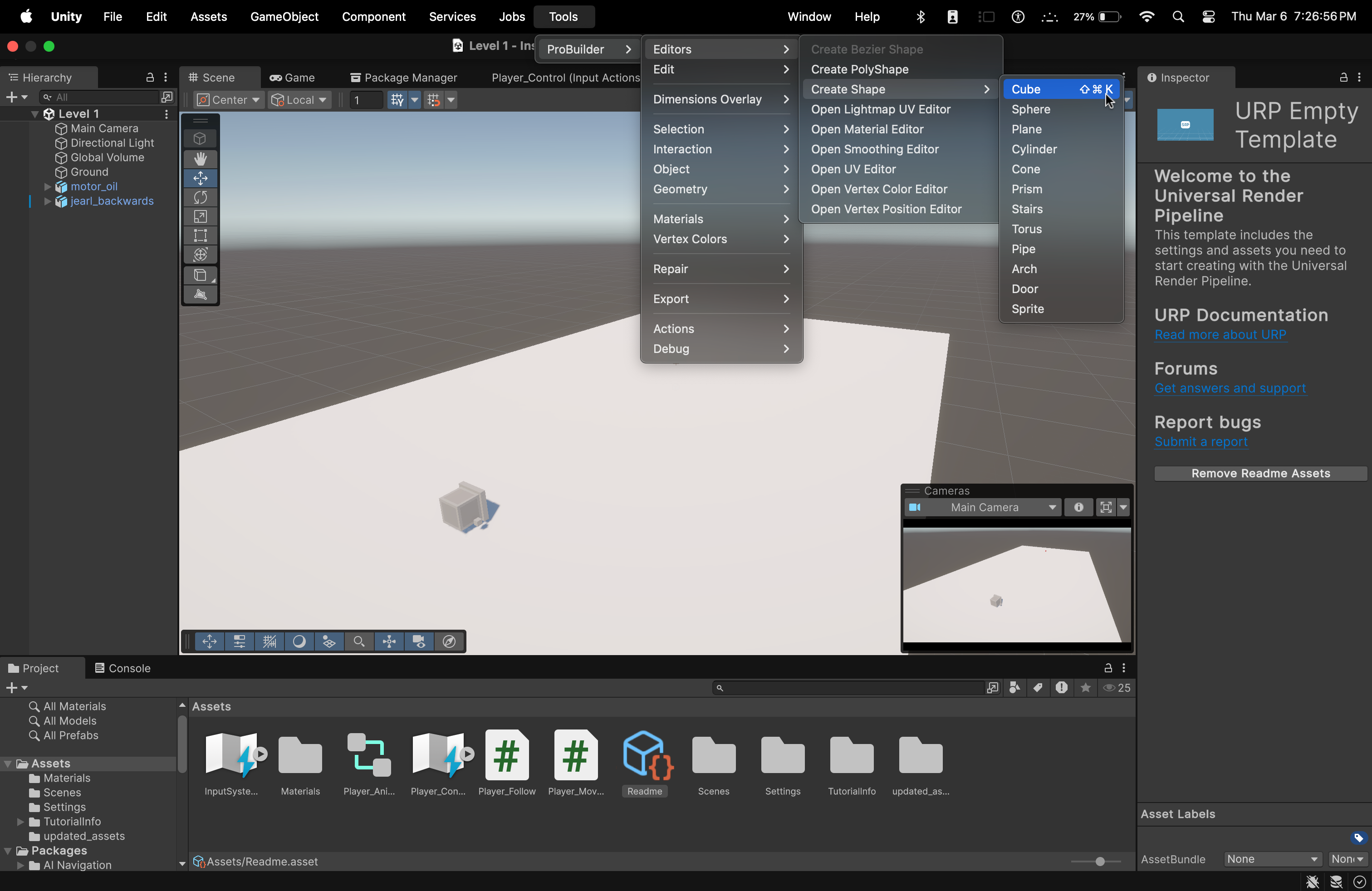Click the camera frame view icon
1372x891 pixels.
click(1106, 507)
